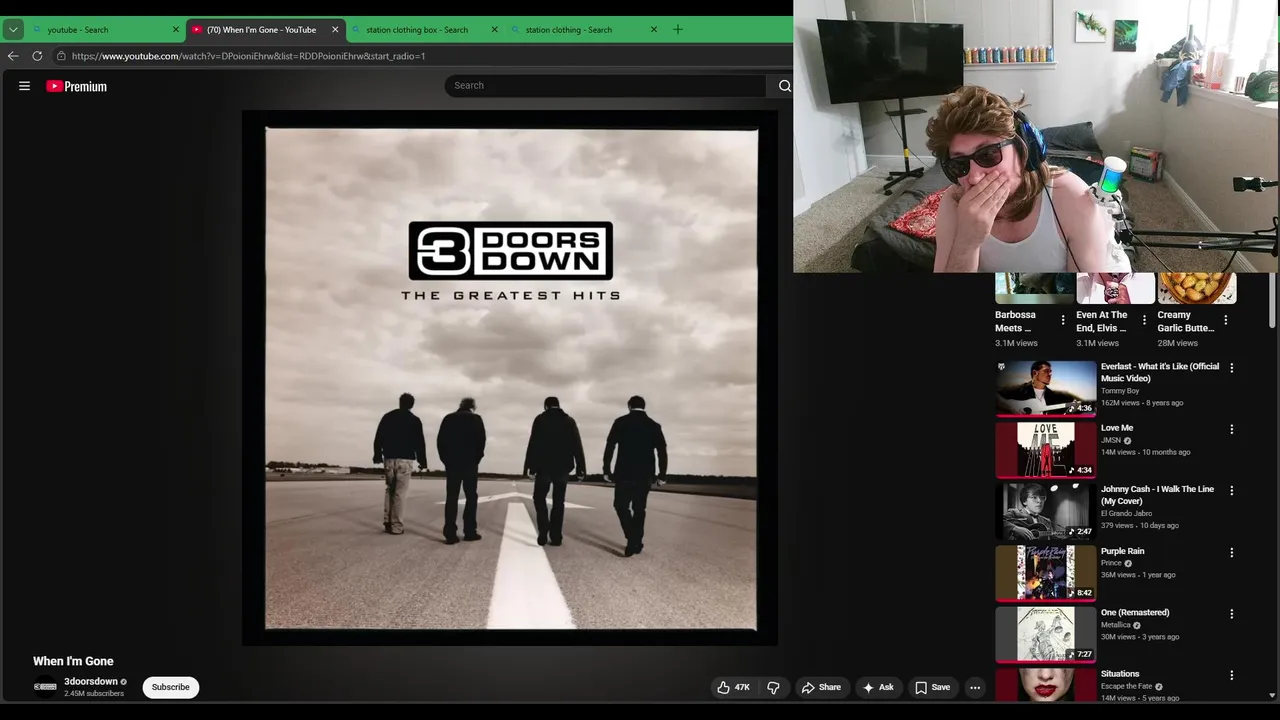Screen dimensions: 1280x720
Task: Open the 'Creamy Garlic Butte...' video title
Action: (x=1186, y=321)
